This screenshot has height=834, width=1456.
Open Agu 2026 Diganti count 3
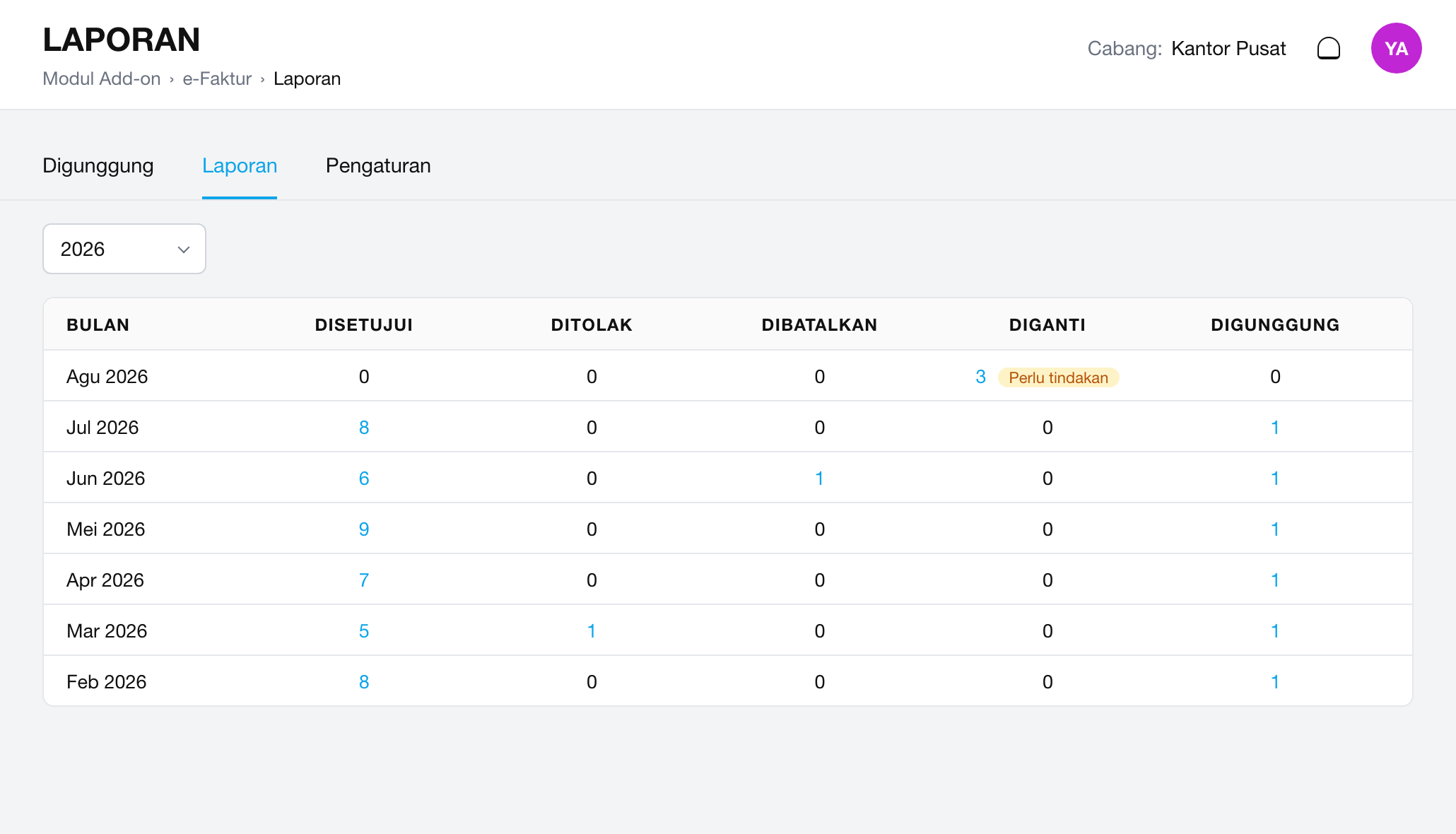[980, 377]
